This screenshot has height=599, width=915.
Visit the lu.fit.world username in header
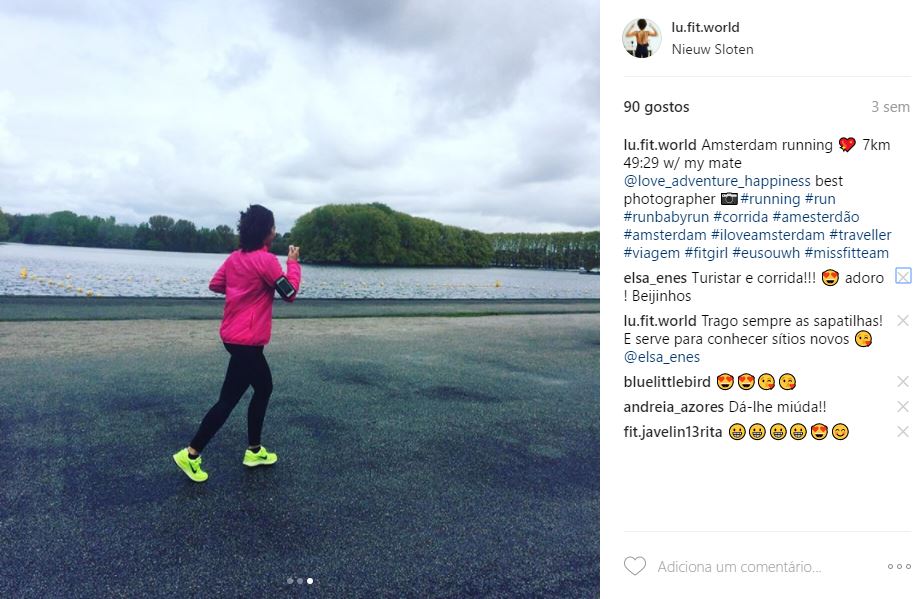coord(706,27)
